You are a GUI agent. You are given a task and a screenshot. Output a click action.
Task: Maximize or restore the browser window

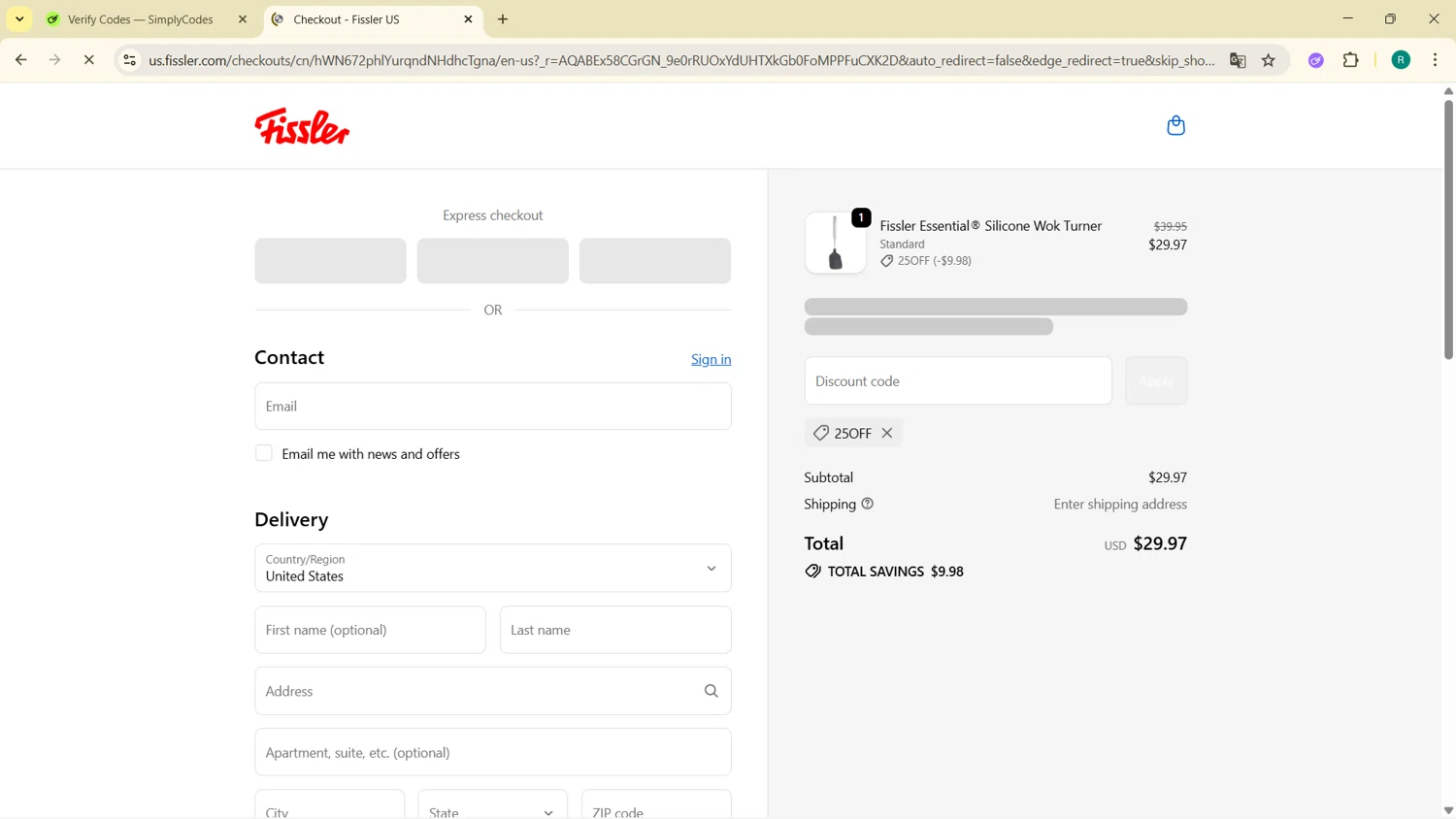click(x=1390, y=18)
